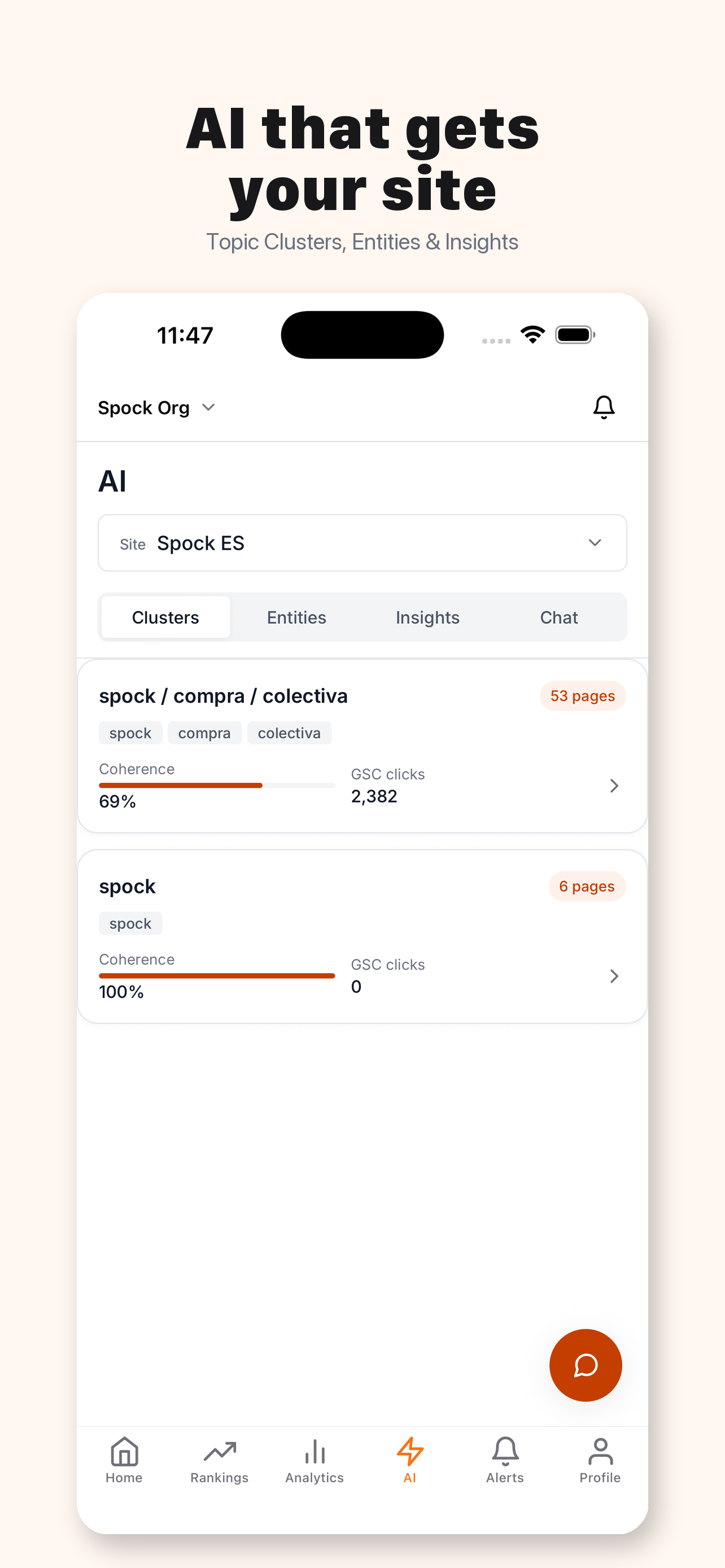Go to Home in bottom navigation
The height and width of the screenshot is (1568, 725).
tap(124, 1460)
